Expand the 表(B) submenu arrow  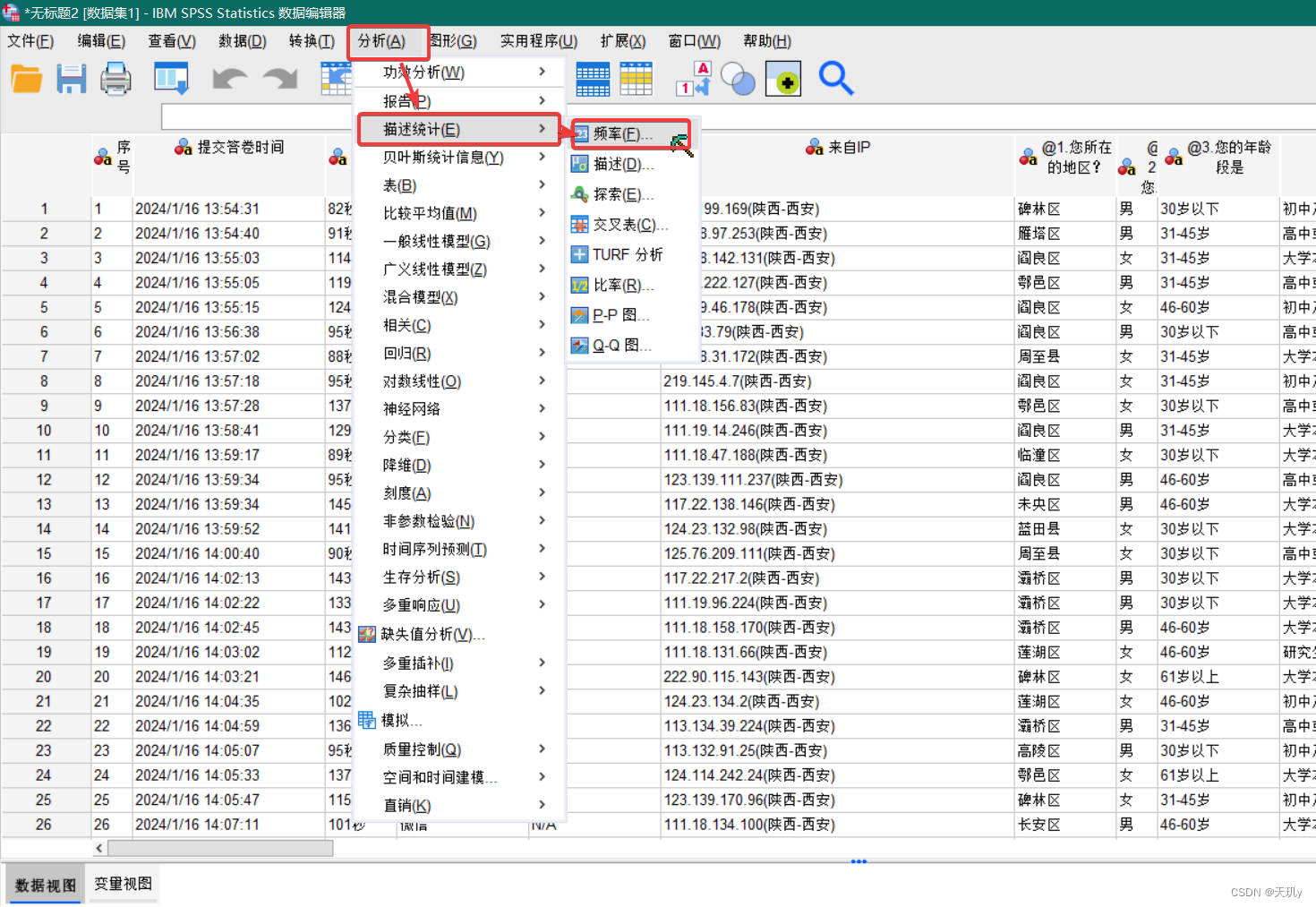543,184
